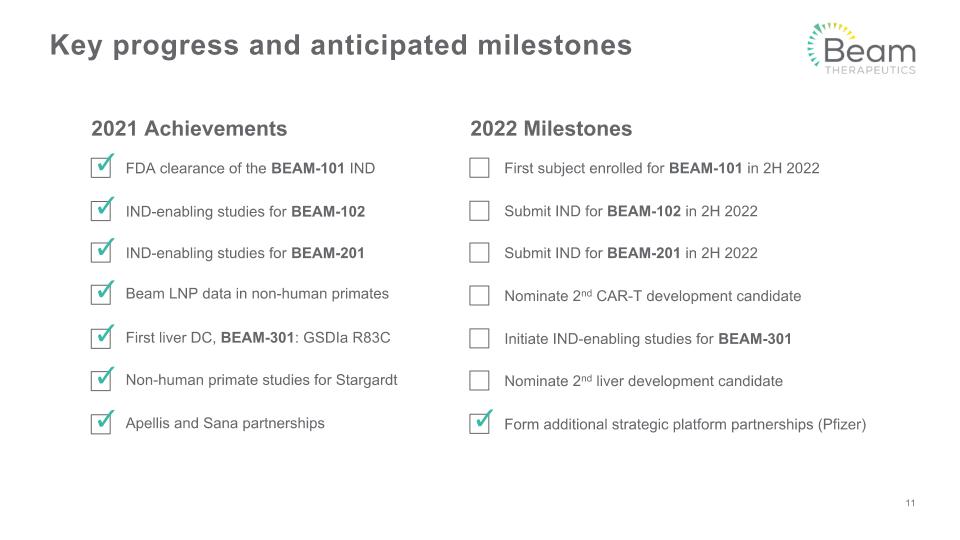This screenshot has width=960, height=540.
Task: Click the 2021 Achievements heading
Action: pyautogui.click(x=189, y=129)
